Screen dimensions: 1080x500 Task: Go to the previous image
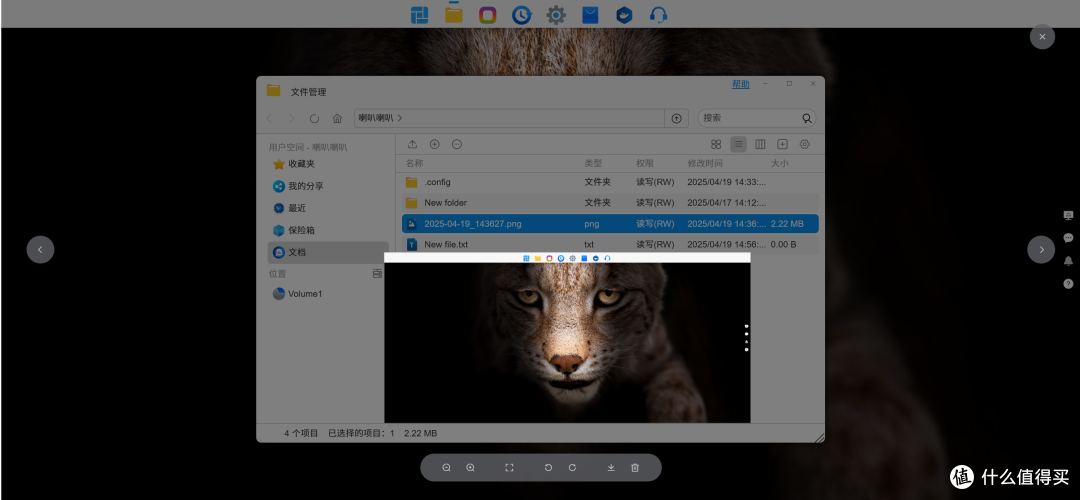[40, 249]
